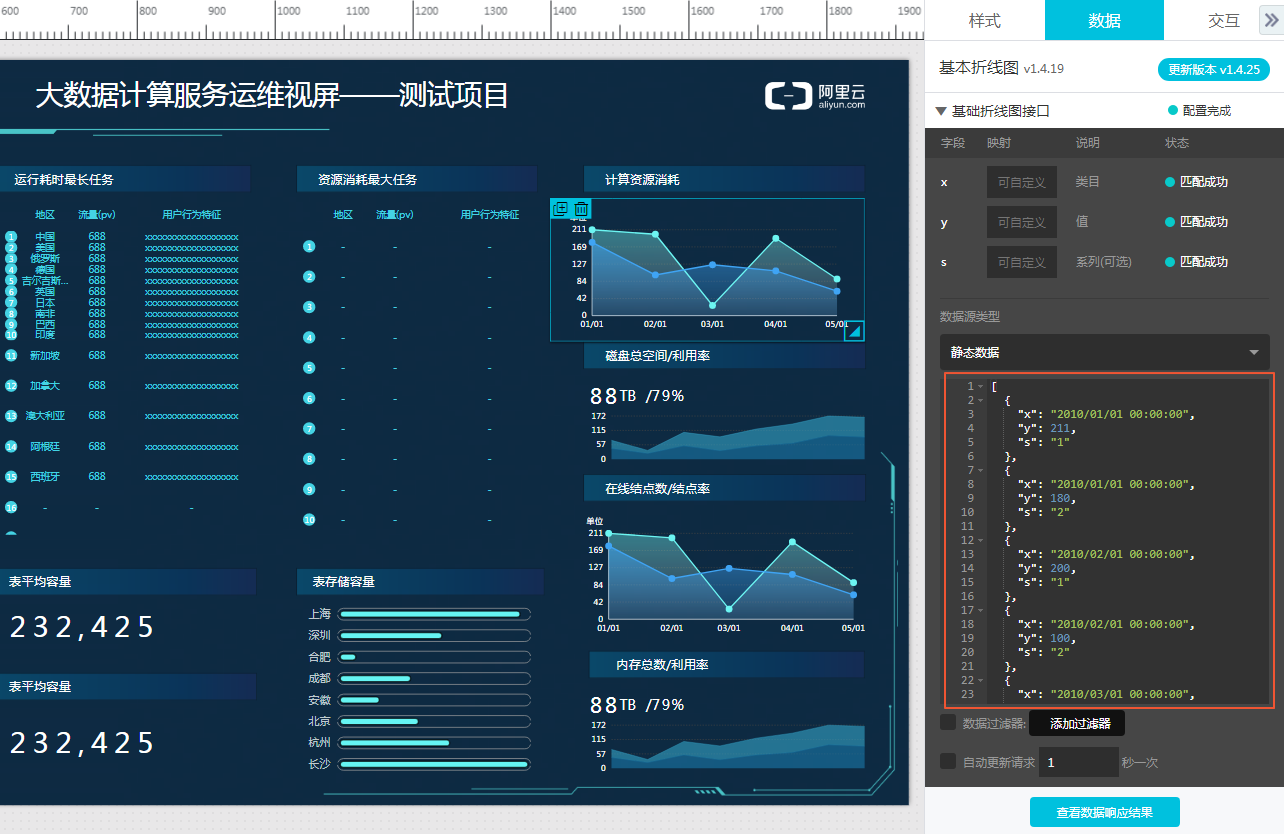Fold the JSON object at line 22
Image resolution: width=1284 pixels, height=834 pixels.
[981, 680]
